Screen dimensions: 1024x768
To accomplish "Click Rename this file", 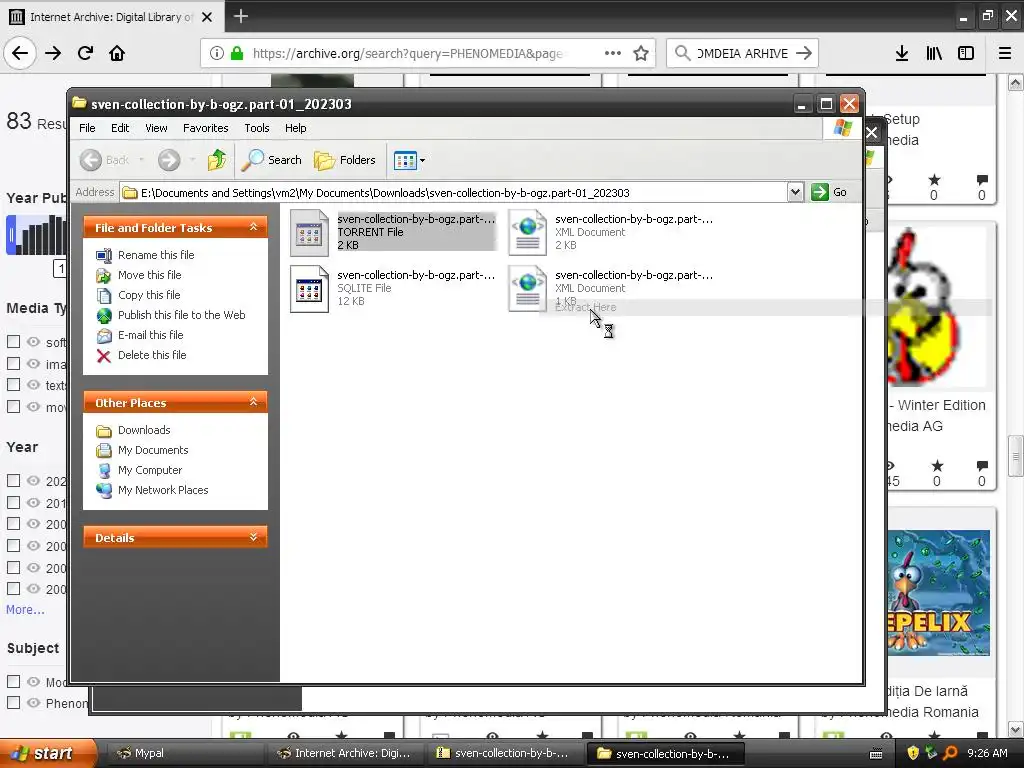I will (156, 255).
